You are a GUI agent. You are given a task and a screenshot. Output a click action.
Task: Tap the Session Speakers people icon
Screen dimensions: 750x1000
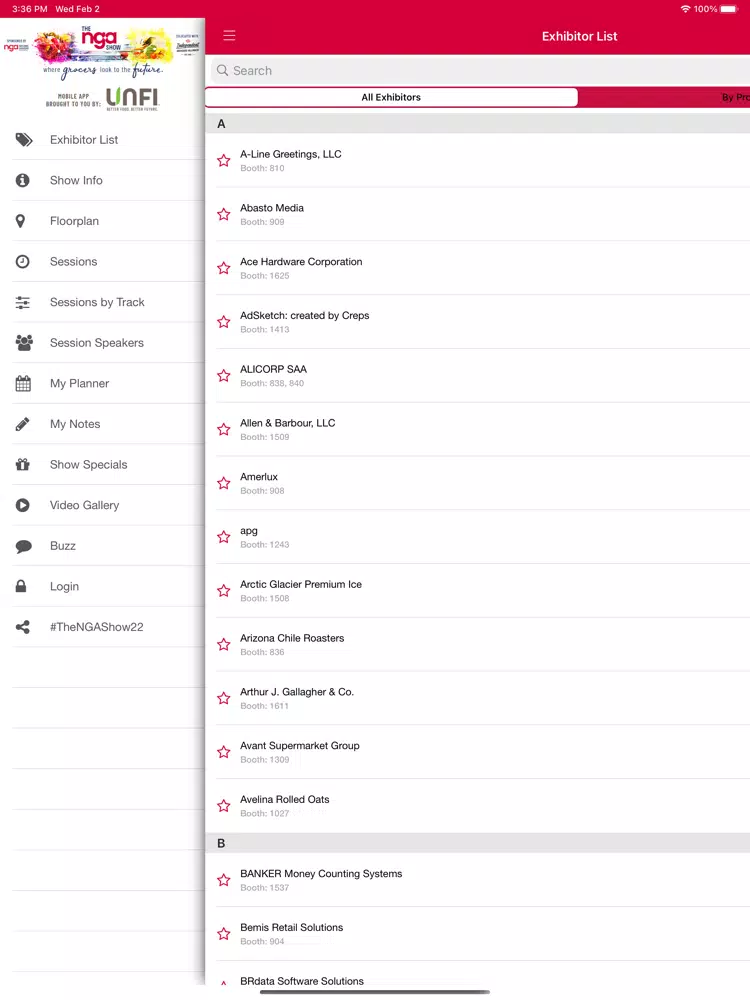(24, 343)
